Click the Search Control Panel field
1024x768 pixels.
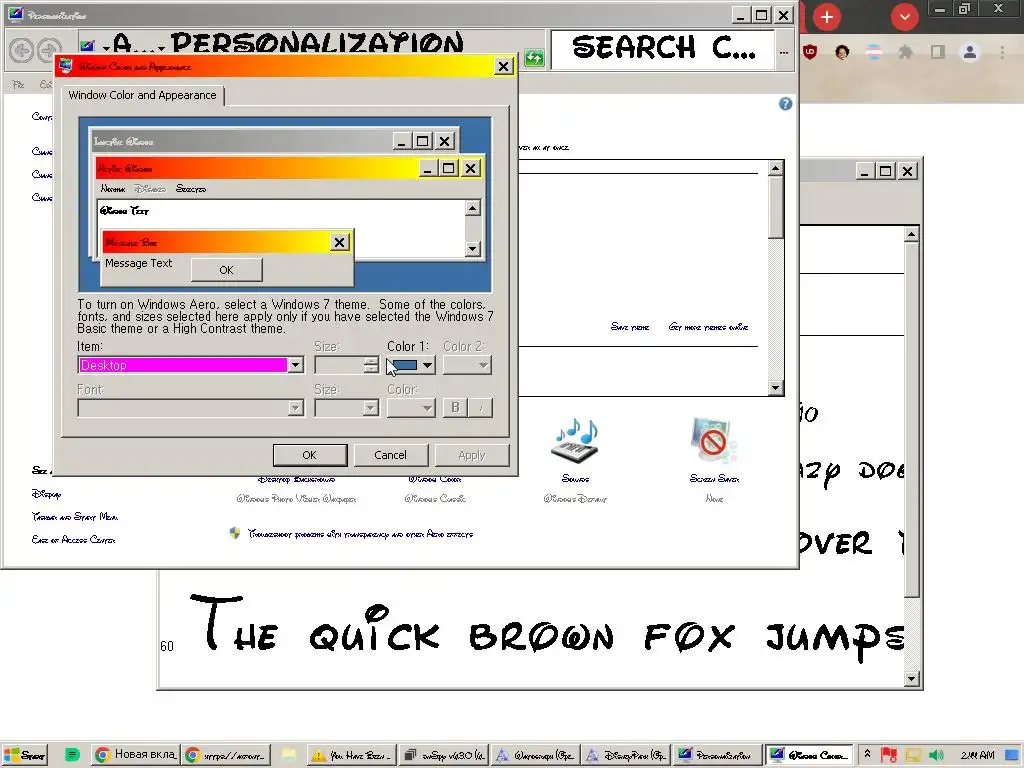tap(664, 49)
